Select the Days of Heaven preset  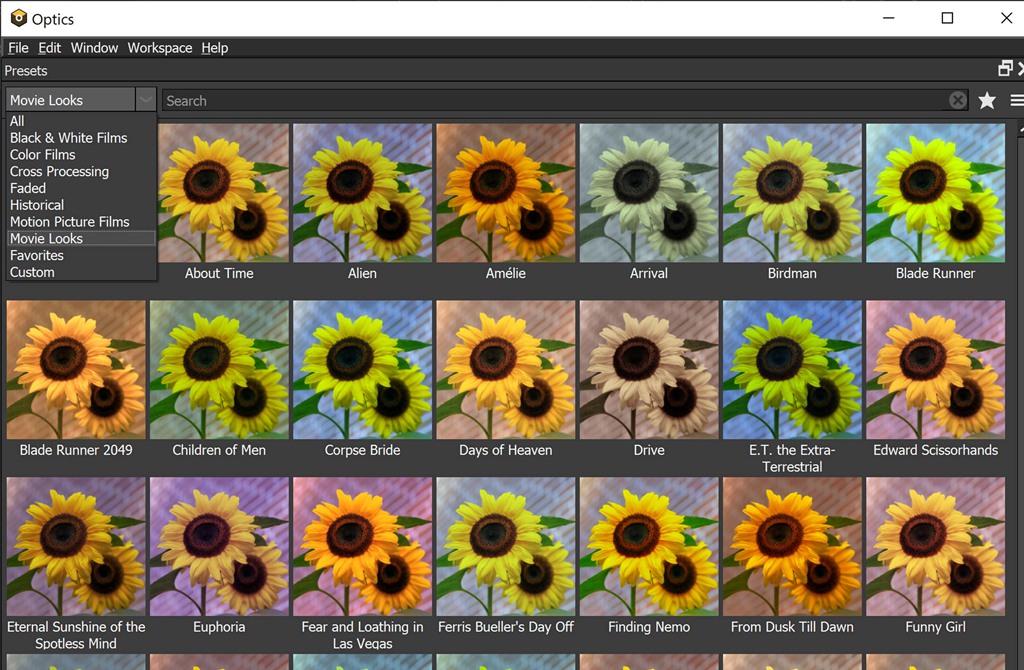505,370
